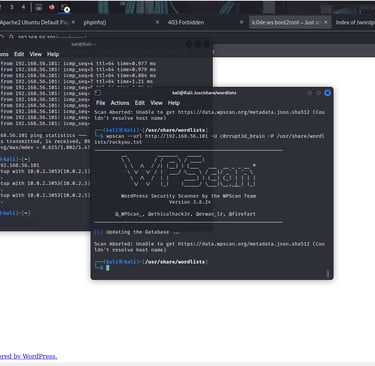This screenshot has width=375, height=366.
Task: Switch to workspace 4 in the panel
Action: (x=23, y=7)
